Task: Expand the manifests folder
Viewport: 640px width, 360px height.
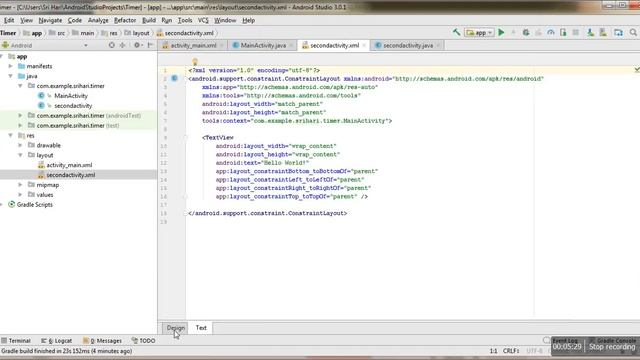Action: [x=11, y=66]
